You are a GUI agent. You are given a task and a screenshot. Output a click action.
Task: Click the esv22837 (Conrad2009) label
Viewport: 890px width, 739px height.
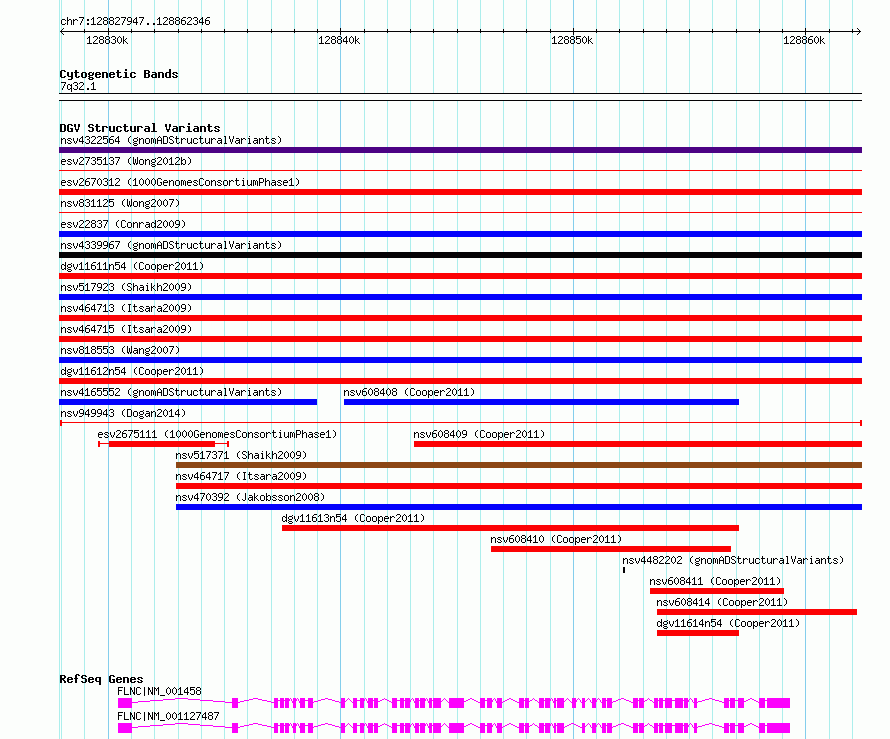click(x=123, y=224)
